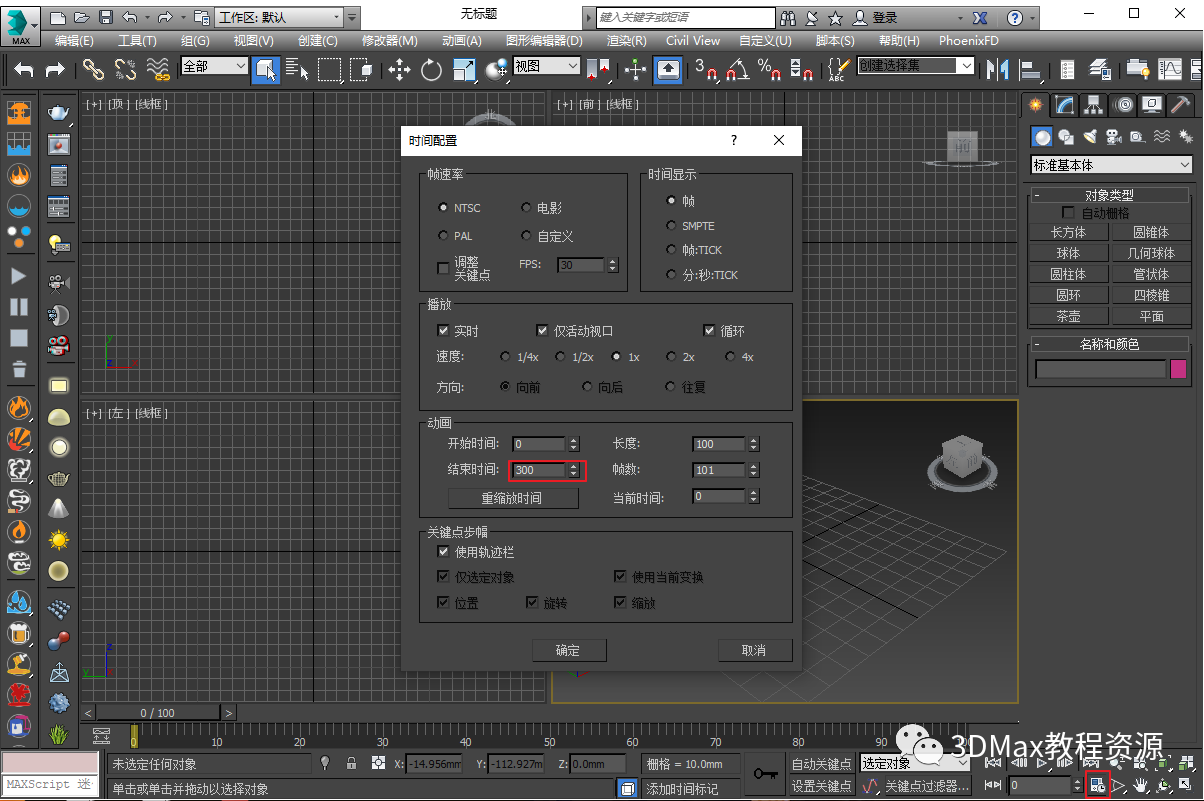This screenshot has height=801, width=1204.
Task: Select the Select and Move tool
Action: click(399, 69)
